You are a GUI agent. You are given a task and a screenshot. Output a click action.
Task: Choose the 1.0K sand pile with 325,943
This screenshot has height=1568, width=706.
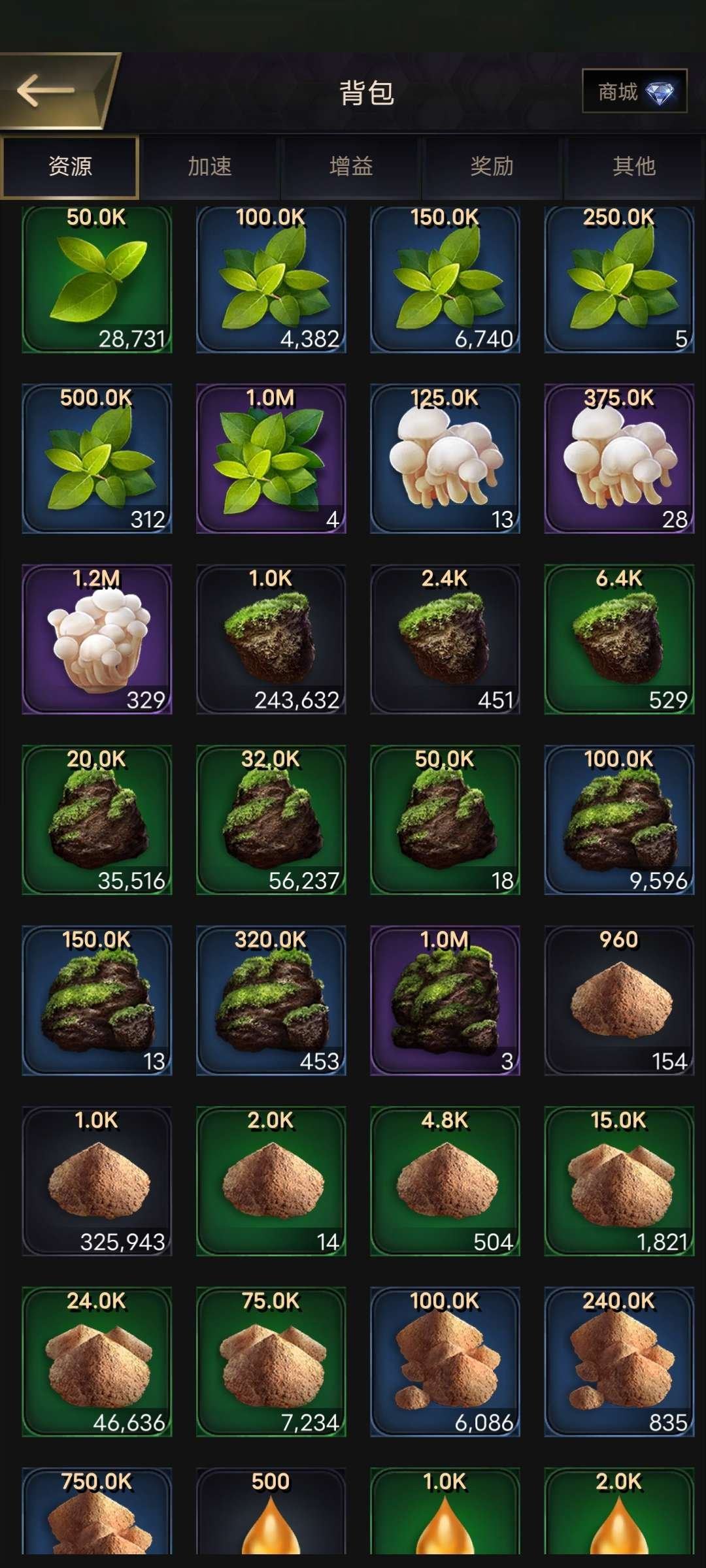pyautogui.click(x=97, y=1181)
